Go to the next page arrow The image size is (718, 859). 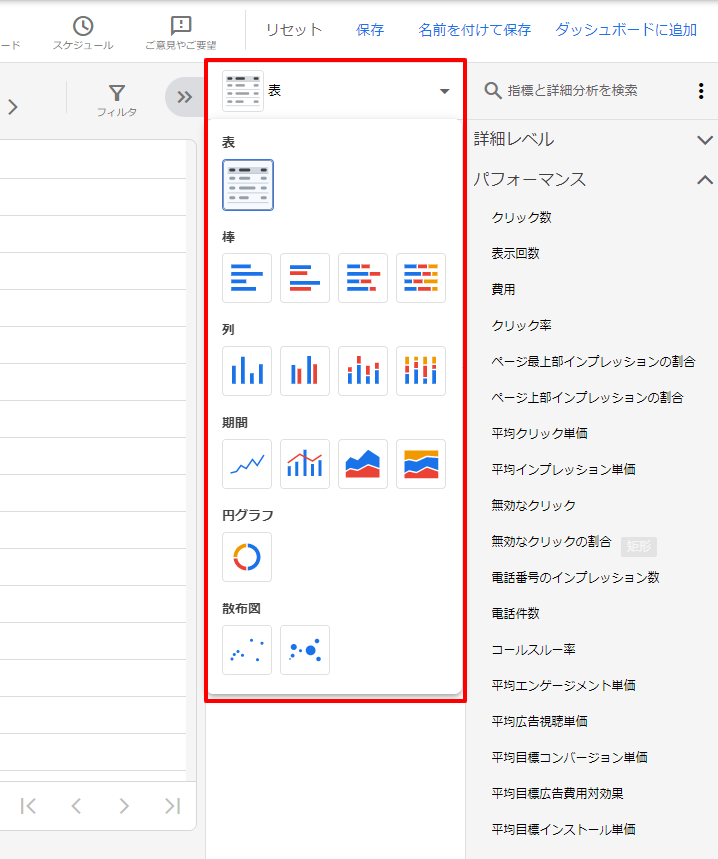pos(124,806)
